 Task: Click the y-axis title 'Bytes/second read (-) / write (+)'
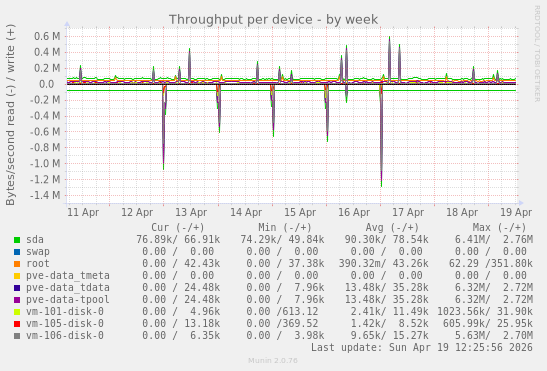click(x=10, y=115)
